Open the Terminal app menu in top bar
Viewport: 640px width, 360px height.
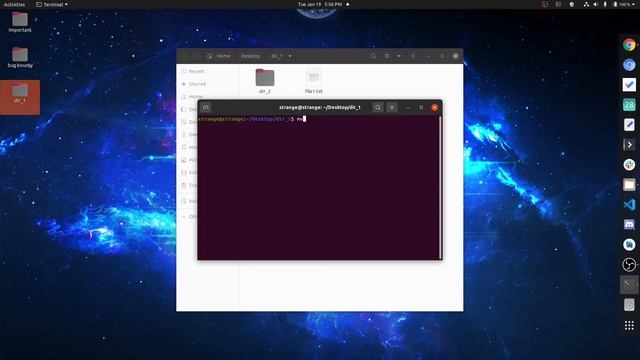[x=52, y=4]
